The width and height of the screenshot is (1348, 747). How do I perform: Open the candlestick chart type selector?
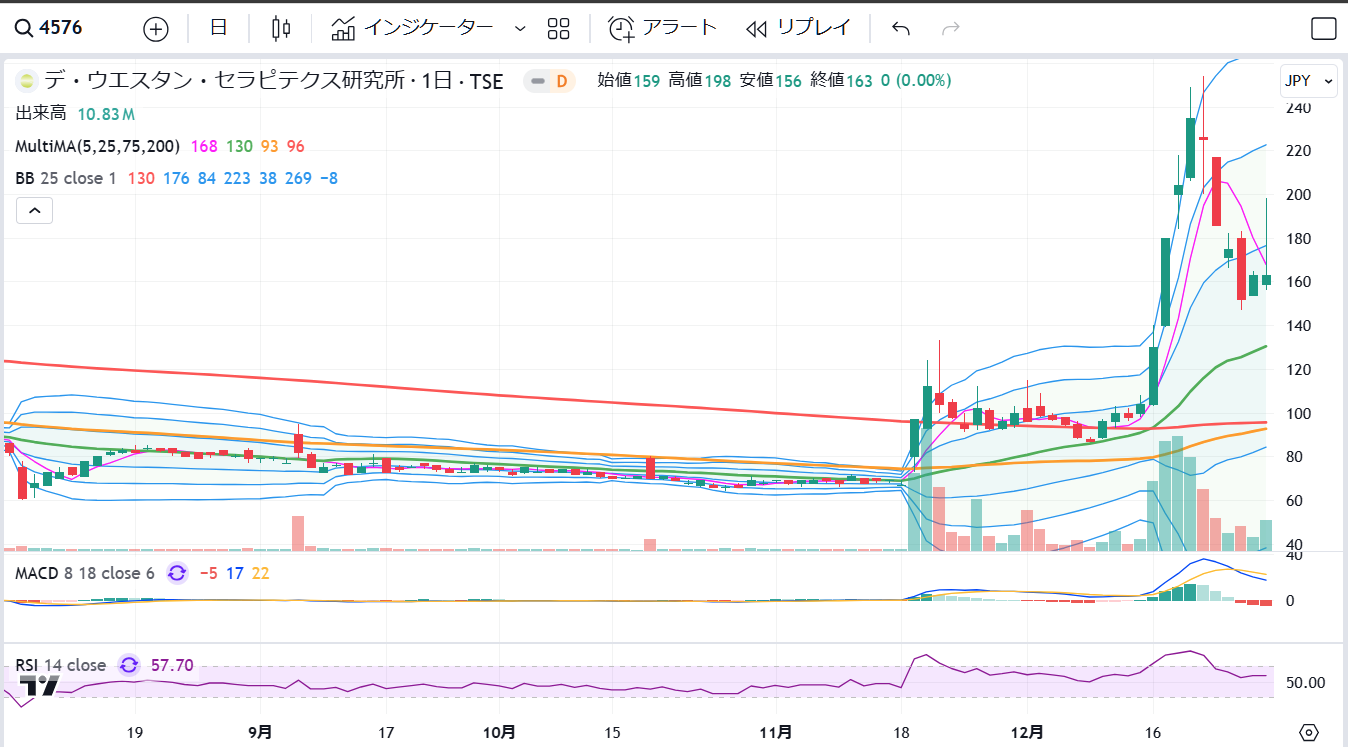point(281,28)
